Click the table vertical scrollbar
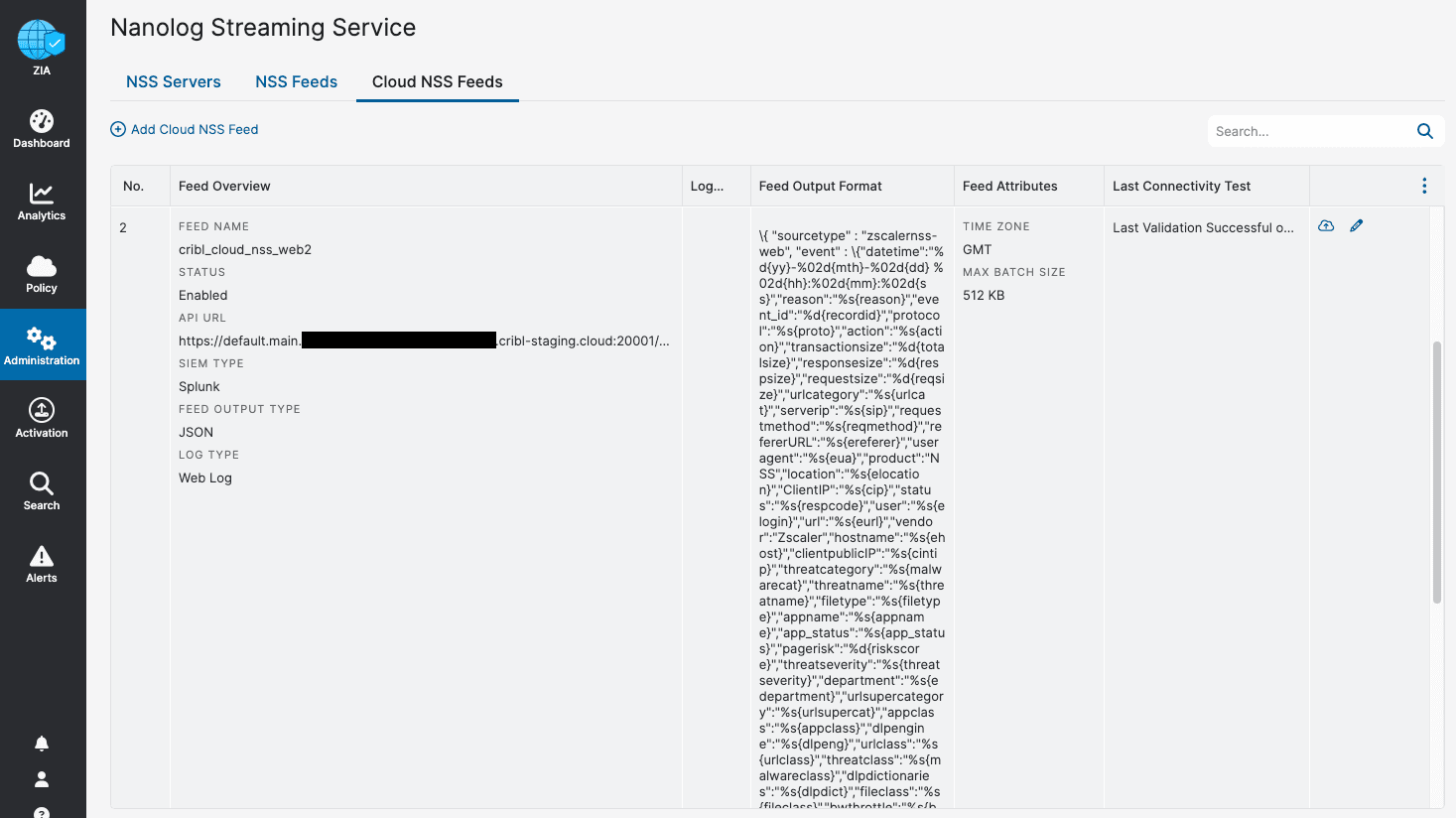Viewport: 1456px width, 818px height. point(1436,473)
